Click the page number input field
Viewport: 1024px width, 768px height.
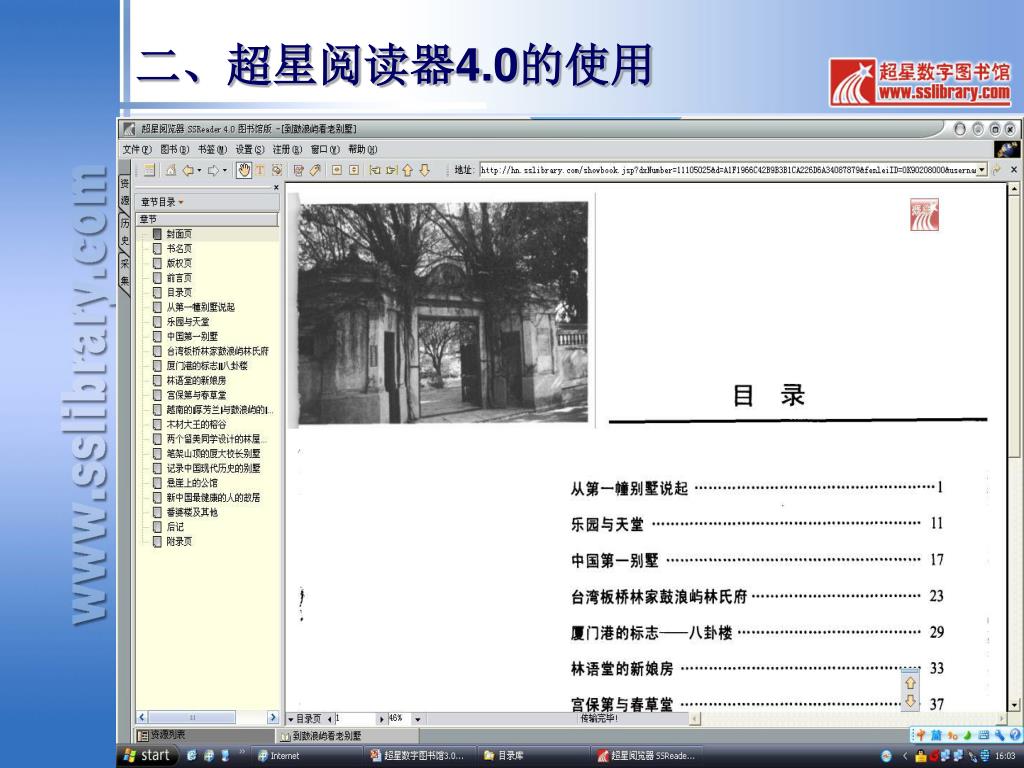pyautogui.click(x=356, y=719)
